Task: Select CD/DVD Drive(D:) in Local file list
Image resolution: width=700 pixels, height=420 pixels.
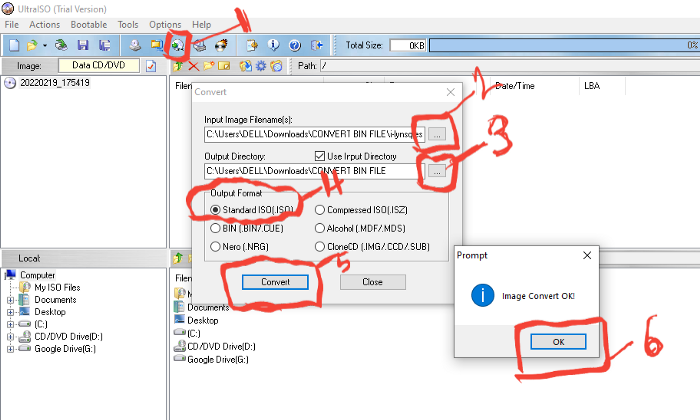Action: click(x=221, y=346)
